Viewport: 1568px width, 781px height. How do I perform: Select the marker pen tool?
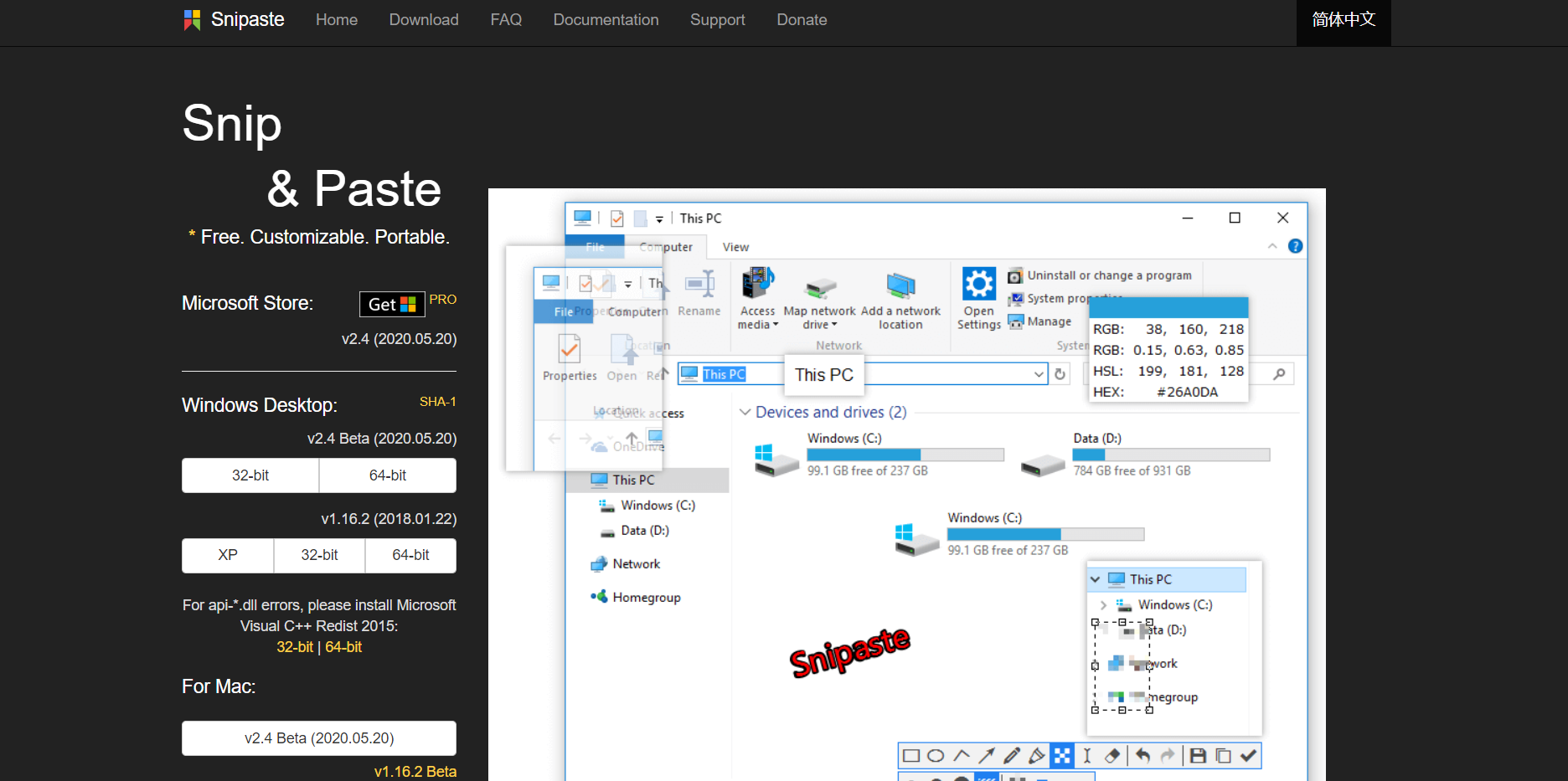[1037, 756]
